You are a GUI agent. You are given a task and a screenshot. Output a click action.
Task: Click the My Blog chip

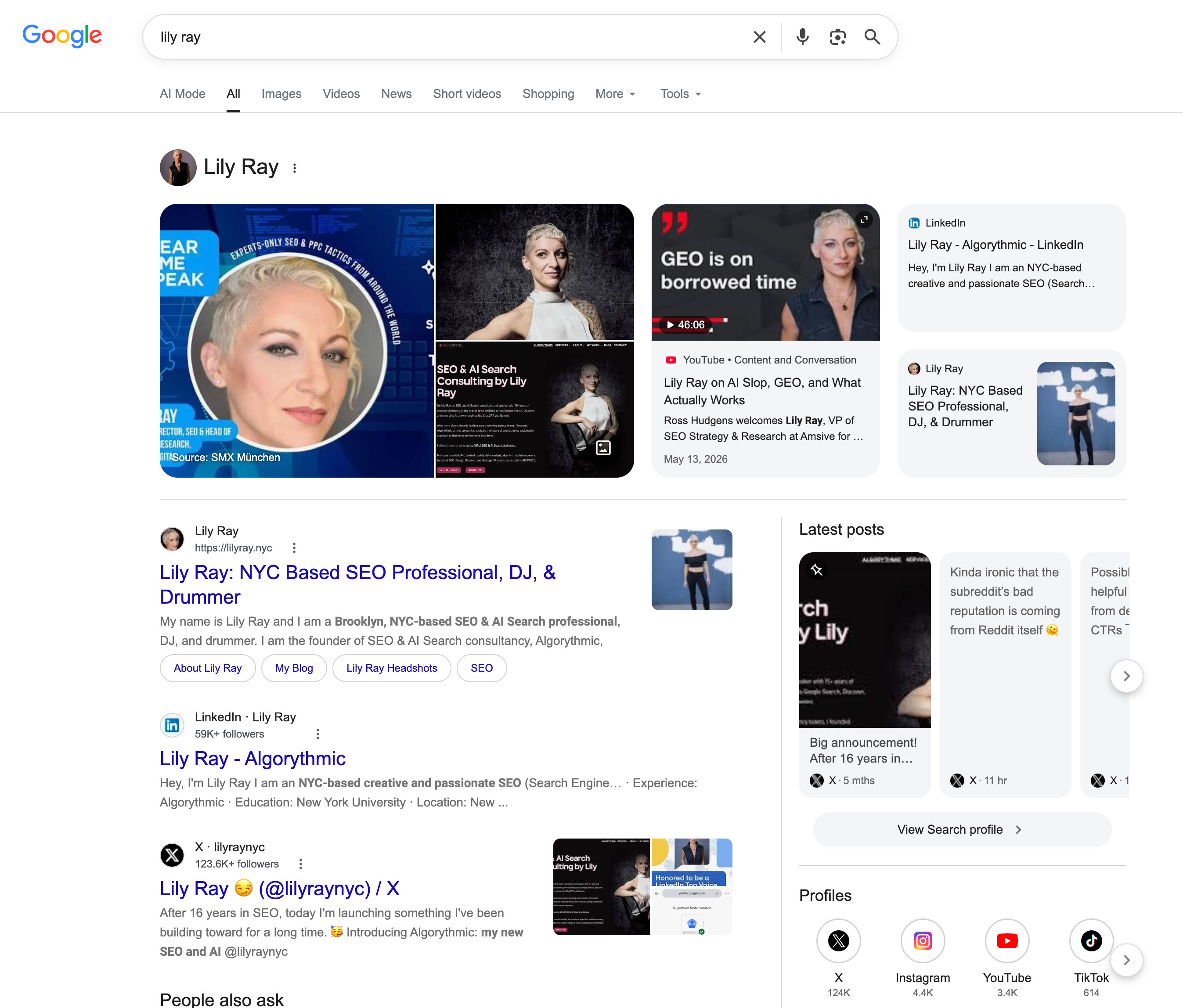click(x=294, y=668)
